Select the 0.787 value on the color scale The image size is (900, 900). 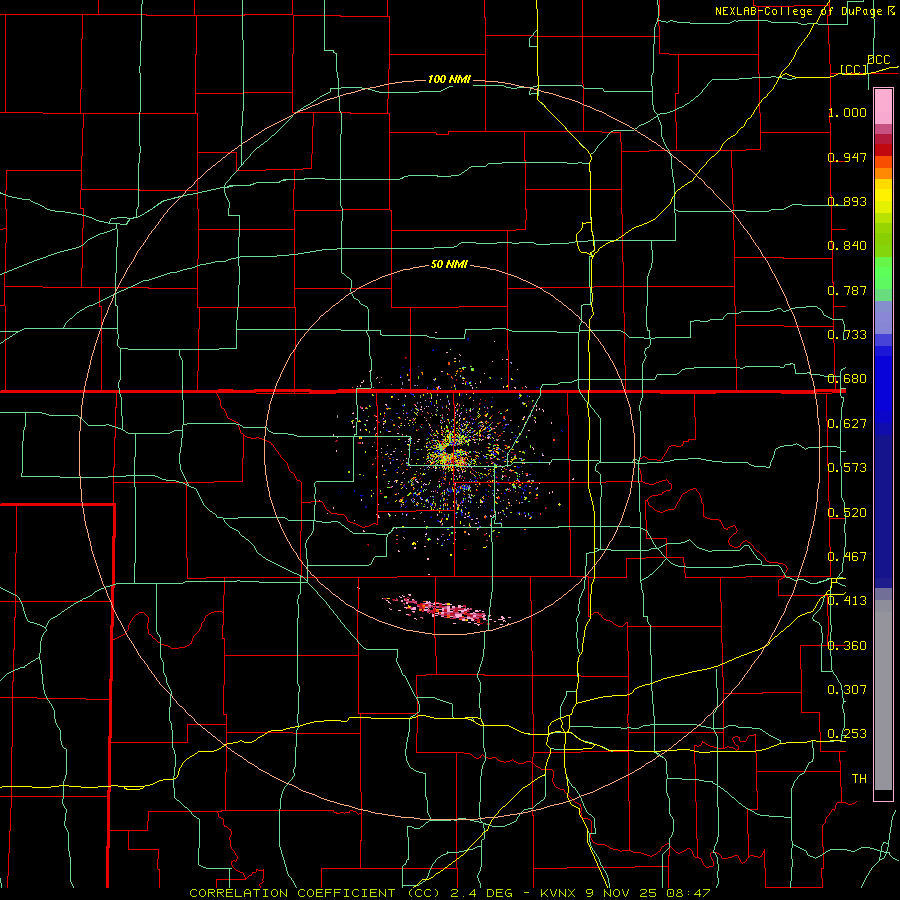[847, 290]
